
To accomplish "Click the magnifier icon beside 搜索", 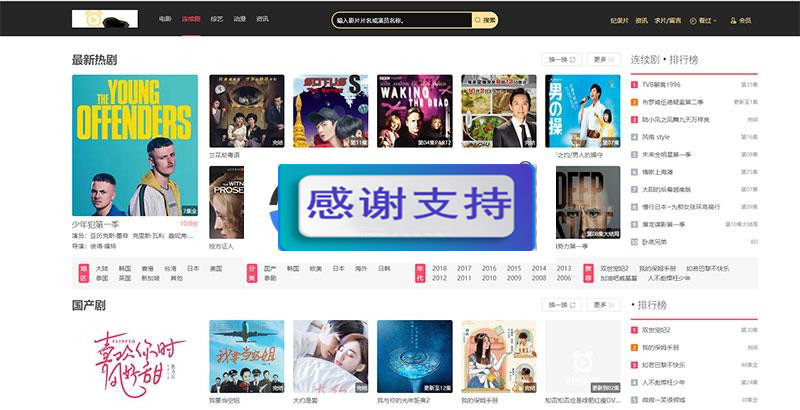I will (x=478, y=20).
